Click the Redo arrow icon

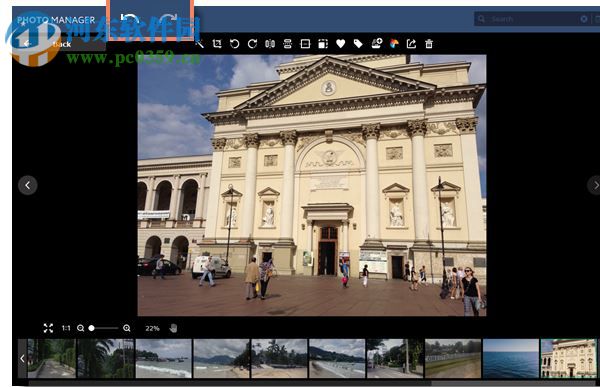click(x=168, y=18)
